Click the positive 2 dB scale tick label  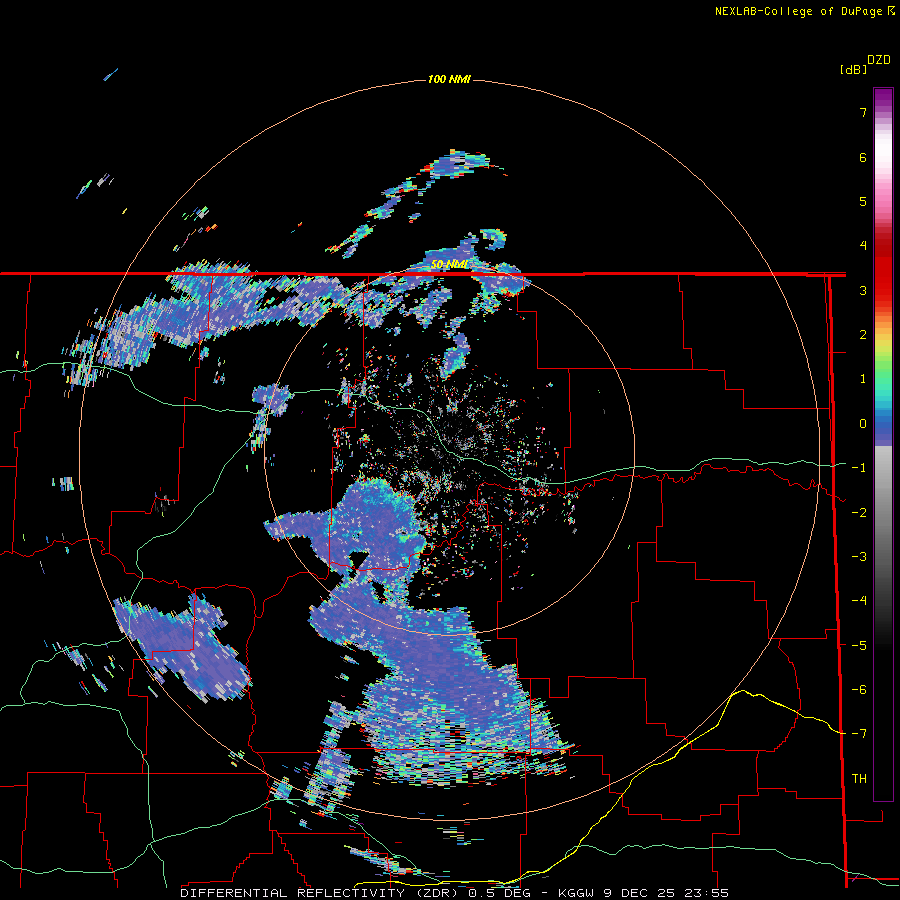point(863,335)
